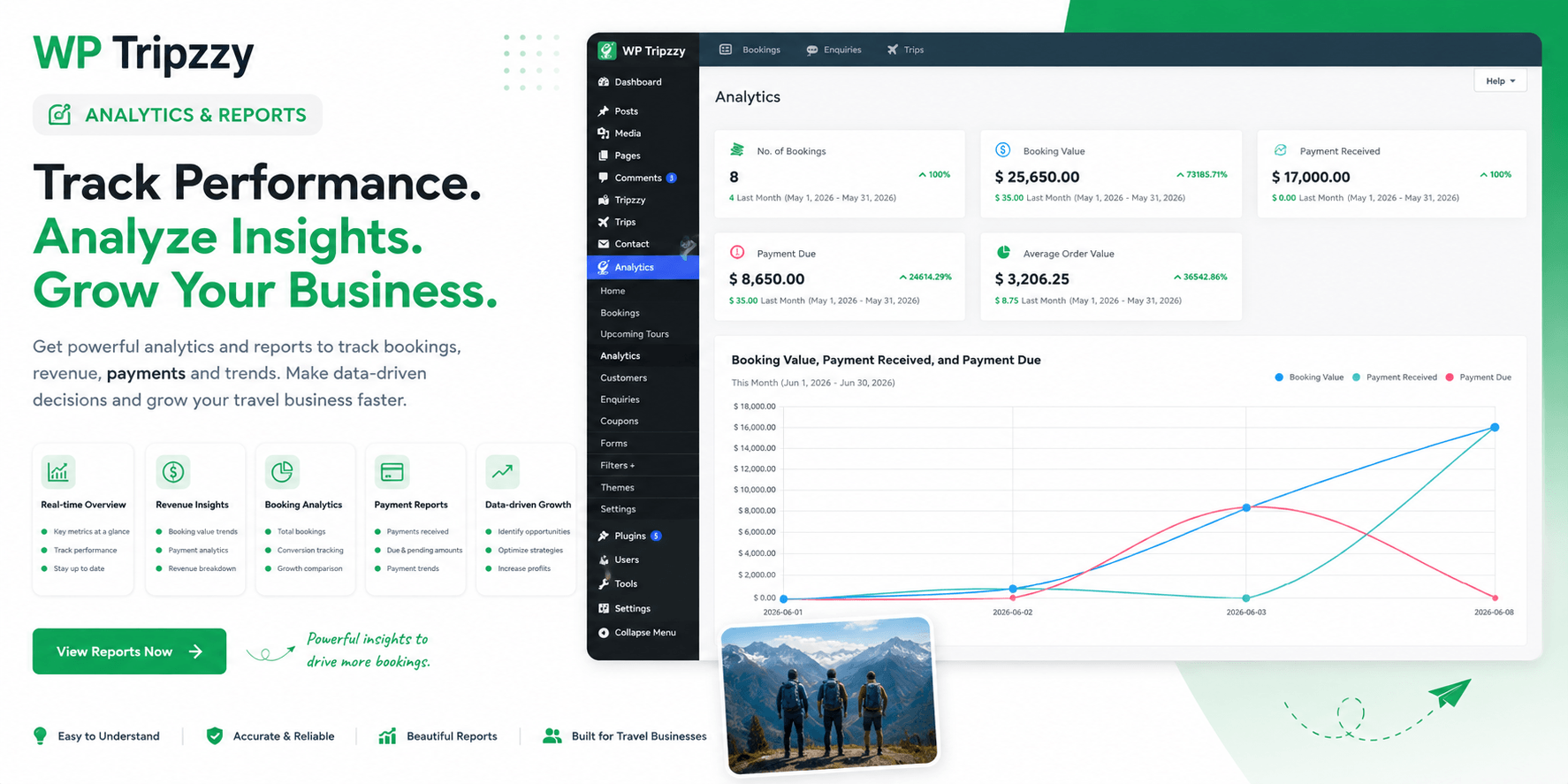Click the Comments count badge

672,178
